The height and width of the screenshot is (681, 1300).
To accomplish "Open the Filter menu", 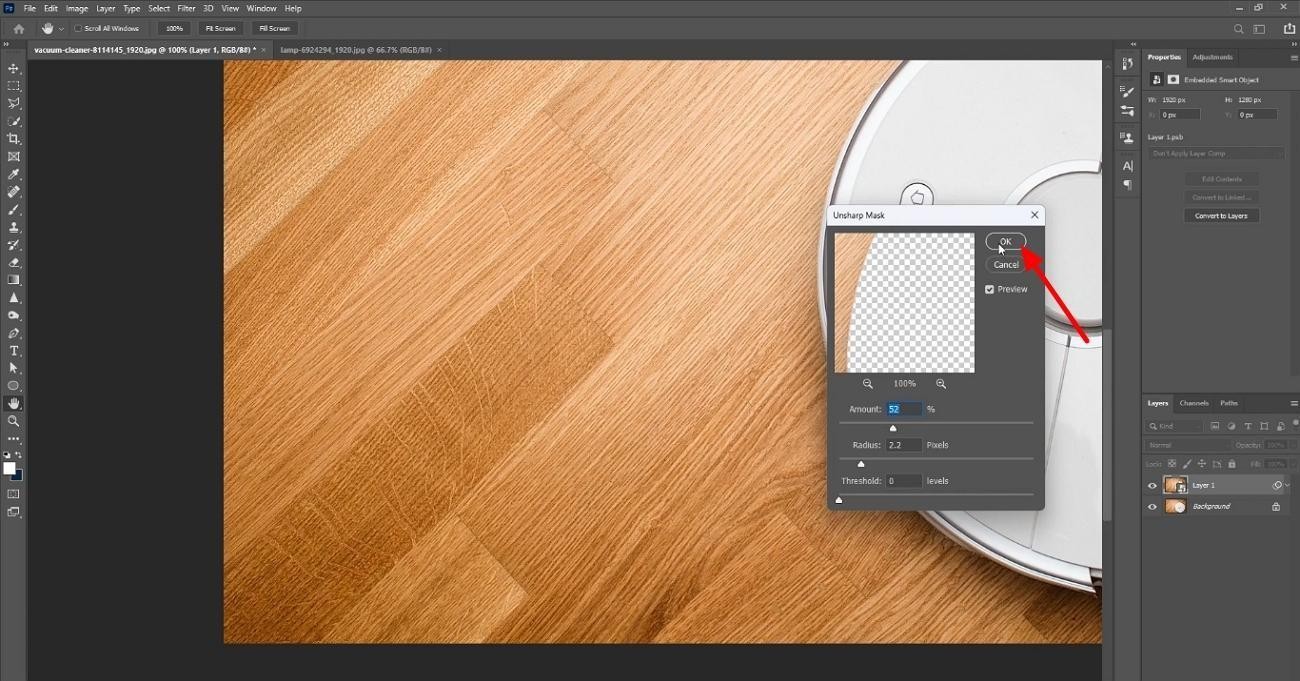I will coord(186,8).
